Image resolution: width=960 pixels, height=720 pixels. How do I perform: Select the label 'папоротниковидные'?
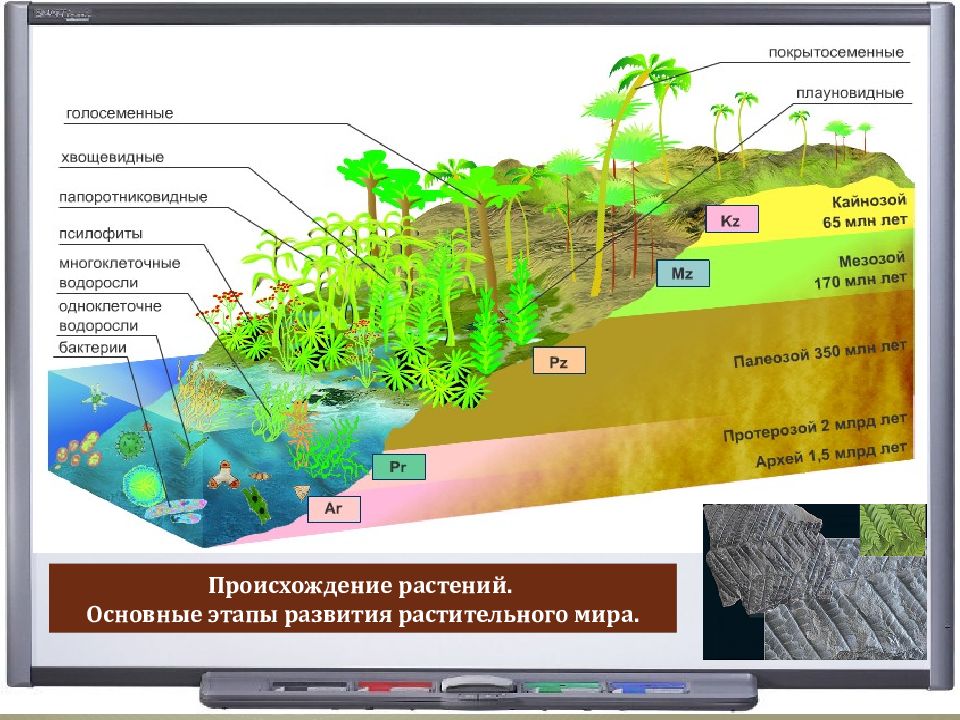pos(133,197)
